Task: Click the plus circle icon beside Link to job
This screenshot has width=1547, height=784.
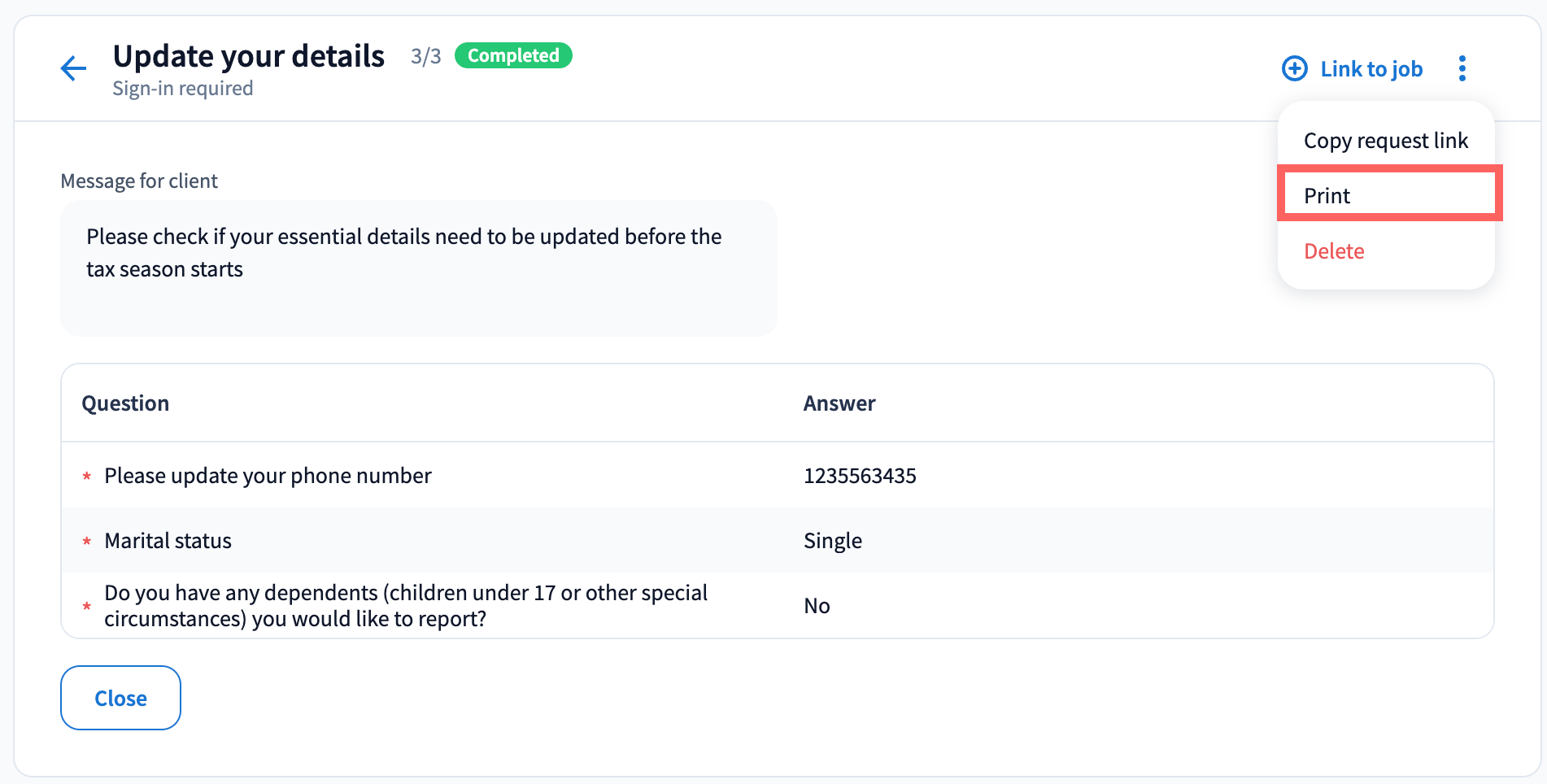Action: coord(1294,68)
